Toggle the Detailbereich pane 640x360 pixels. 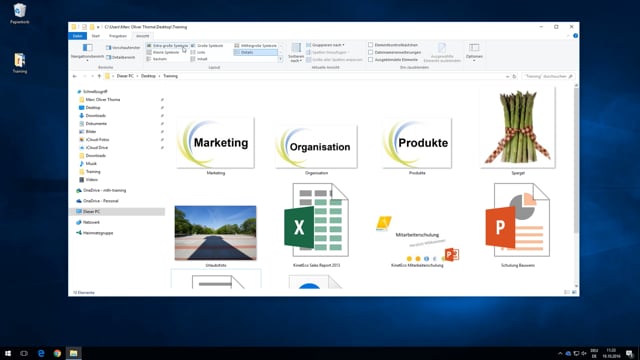point(120,58)
